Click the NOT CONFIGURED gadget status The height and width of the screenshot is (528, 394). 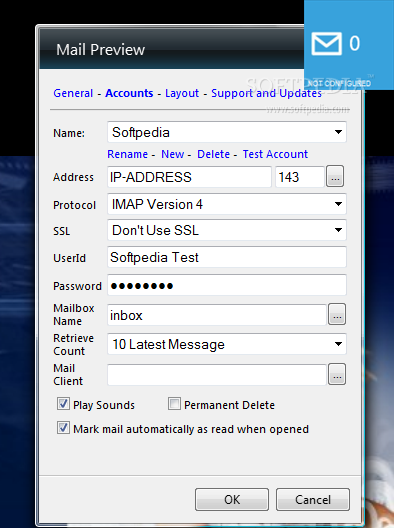(338, 83)
